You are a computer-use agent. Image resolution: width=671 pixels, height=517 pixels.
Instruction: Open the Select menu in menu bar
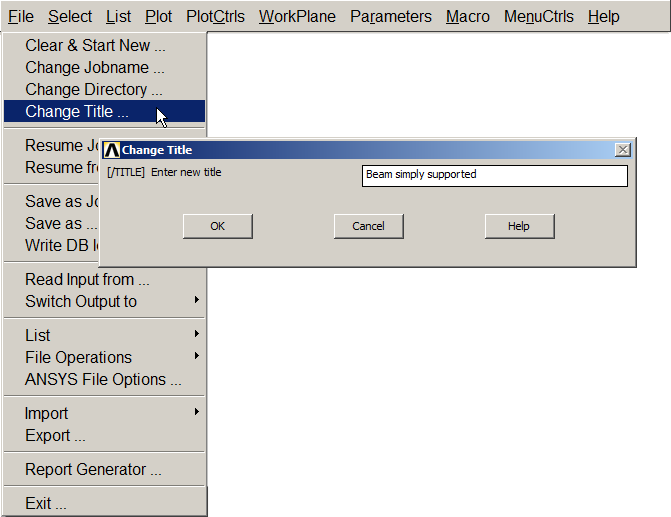[x=70, y=17]
